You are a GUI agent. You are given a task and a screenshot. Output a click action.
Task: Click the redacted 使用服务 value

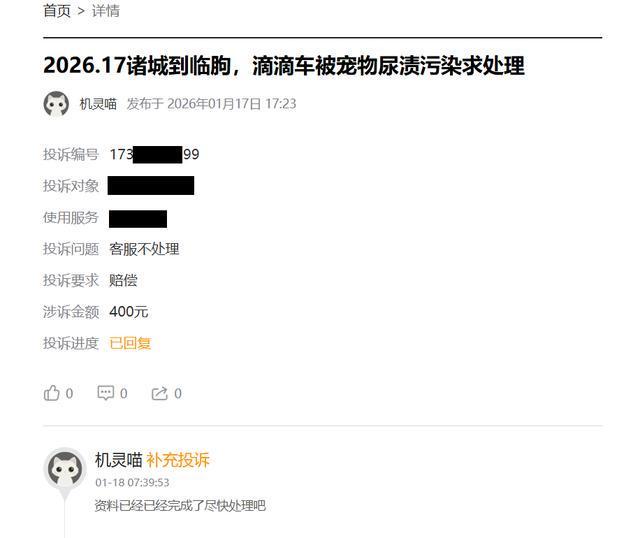pos(138,219)
